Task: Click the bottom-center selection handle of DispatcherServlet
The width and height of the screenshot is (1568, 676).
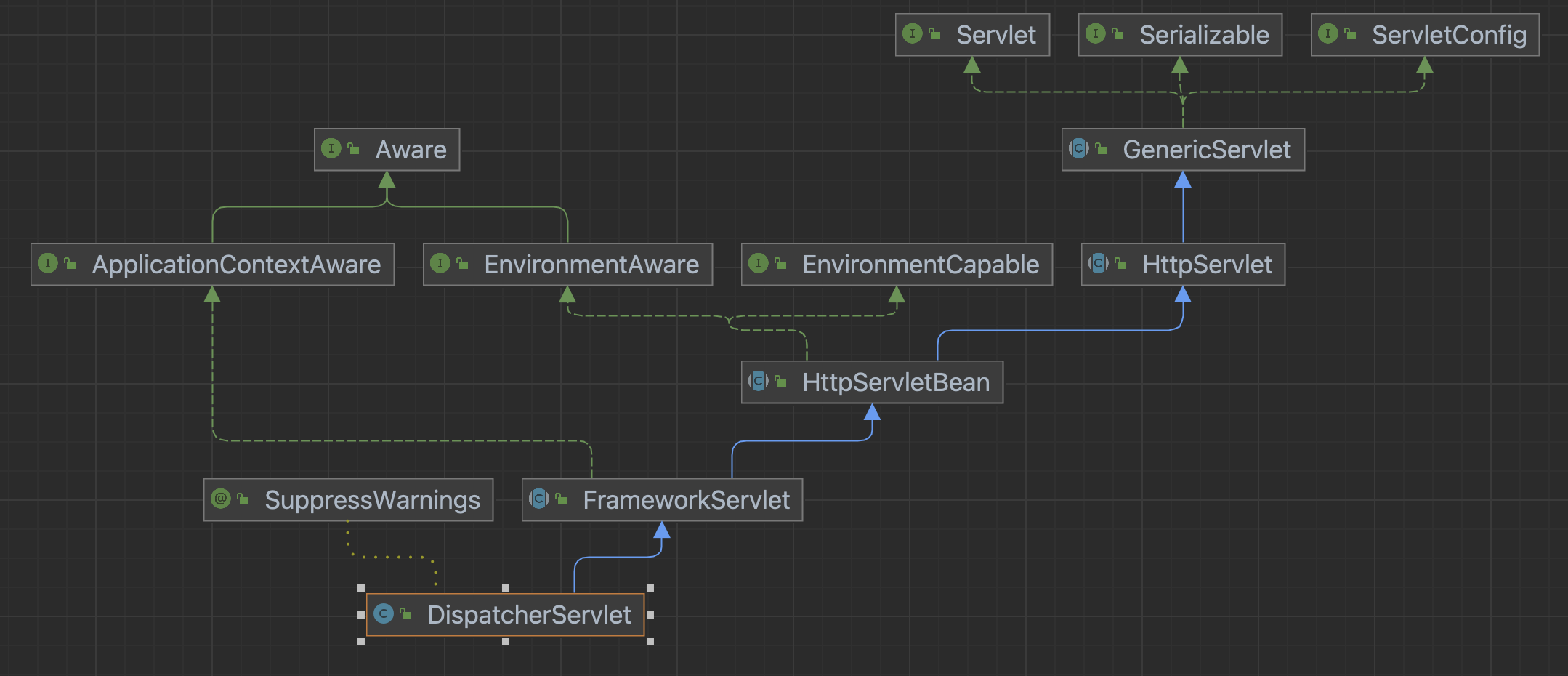Action: point(506,642)
